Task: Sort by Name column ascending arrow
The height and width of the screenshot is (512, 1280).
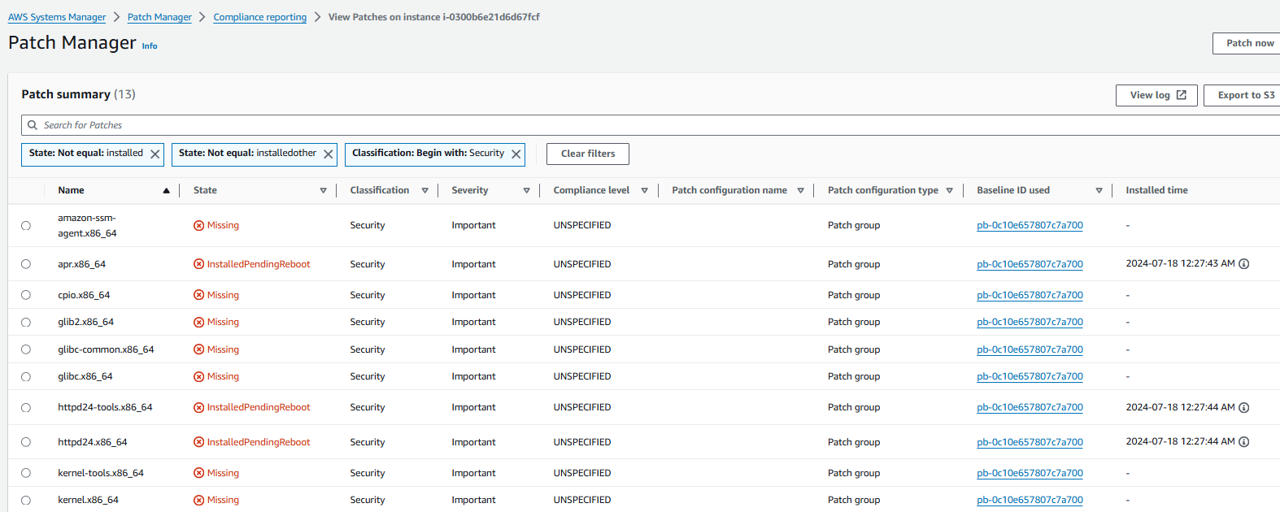Action: 166,191
